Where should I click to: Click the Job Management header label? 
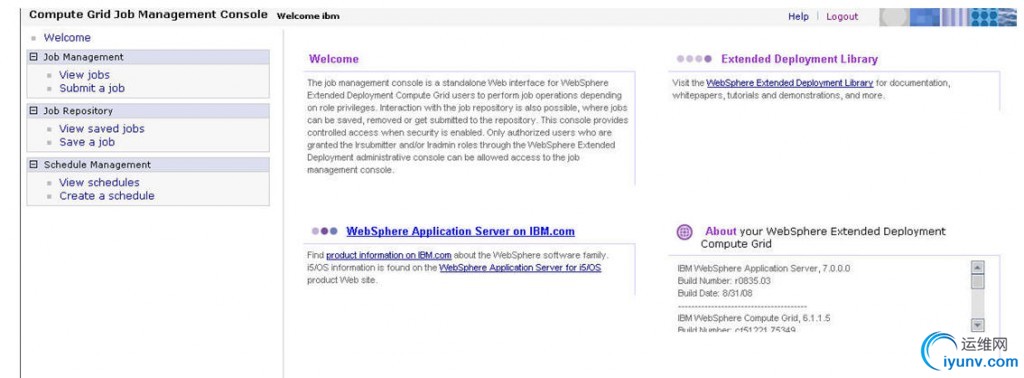click(83, 57)
